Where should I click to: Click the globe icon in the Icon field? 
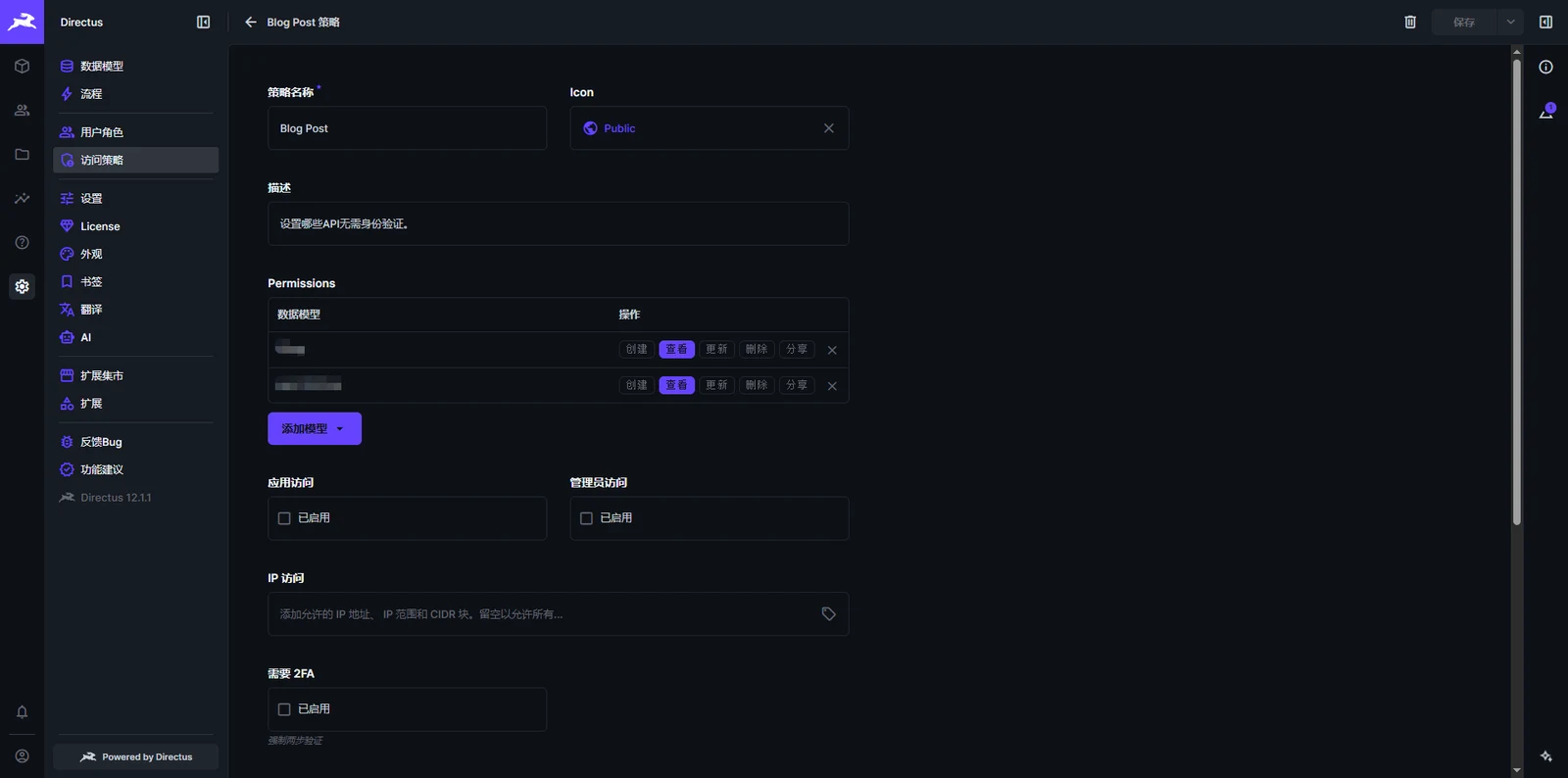[590, 128]
